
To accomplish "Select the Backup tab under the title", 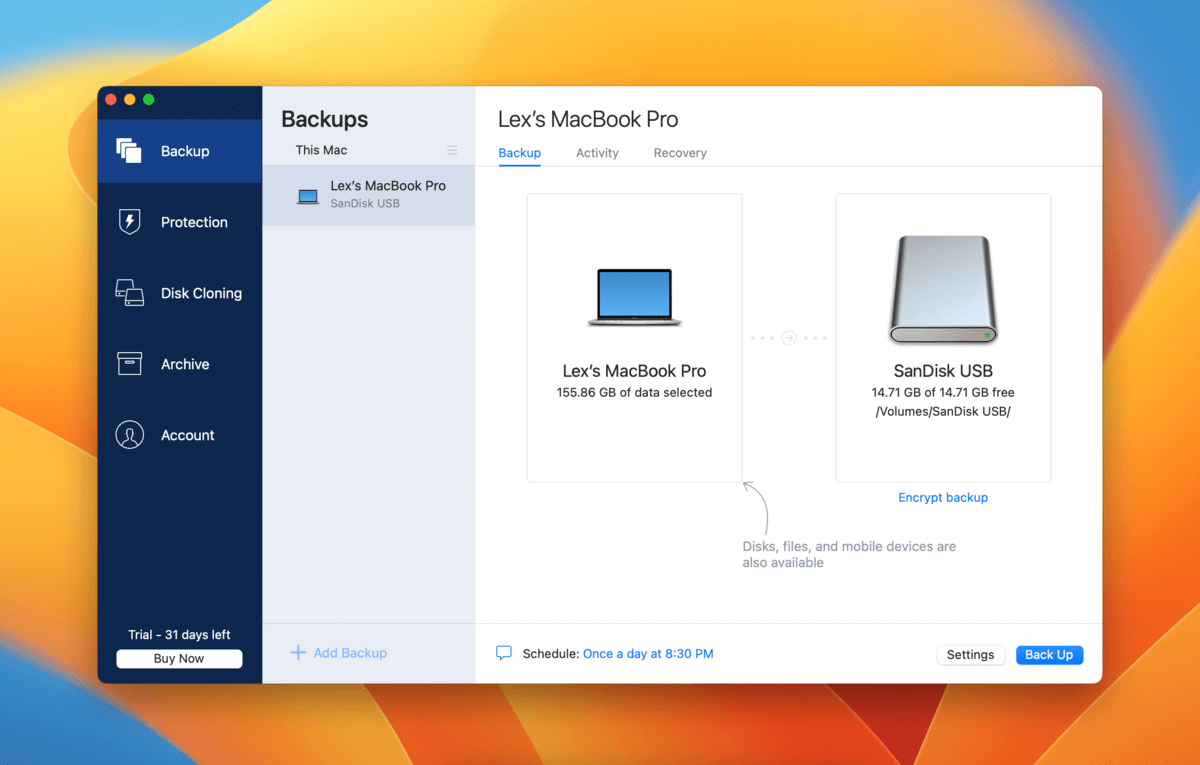I will click(519, 153).
